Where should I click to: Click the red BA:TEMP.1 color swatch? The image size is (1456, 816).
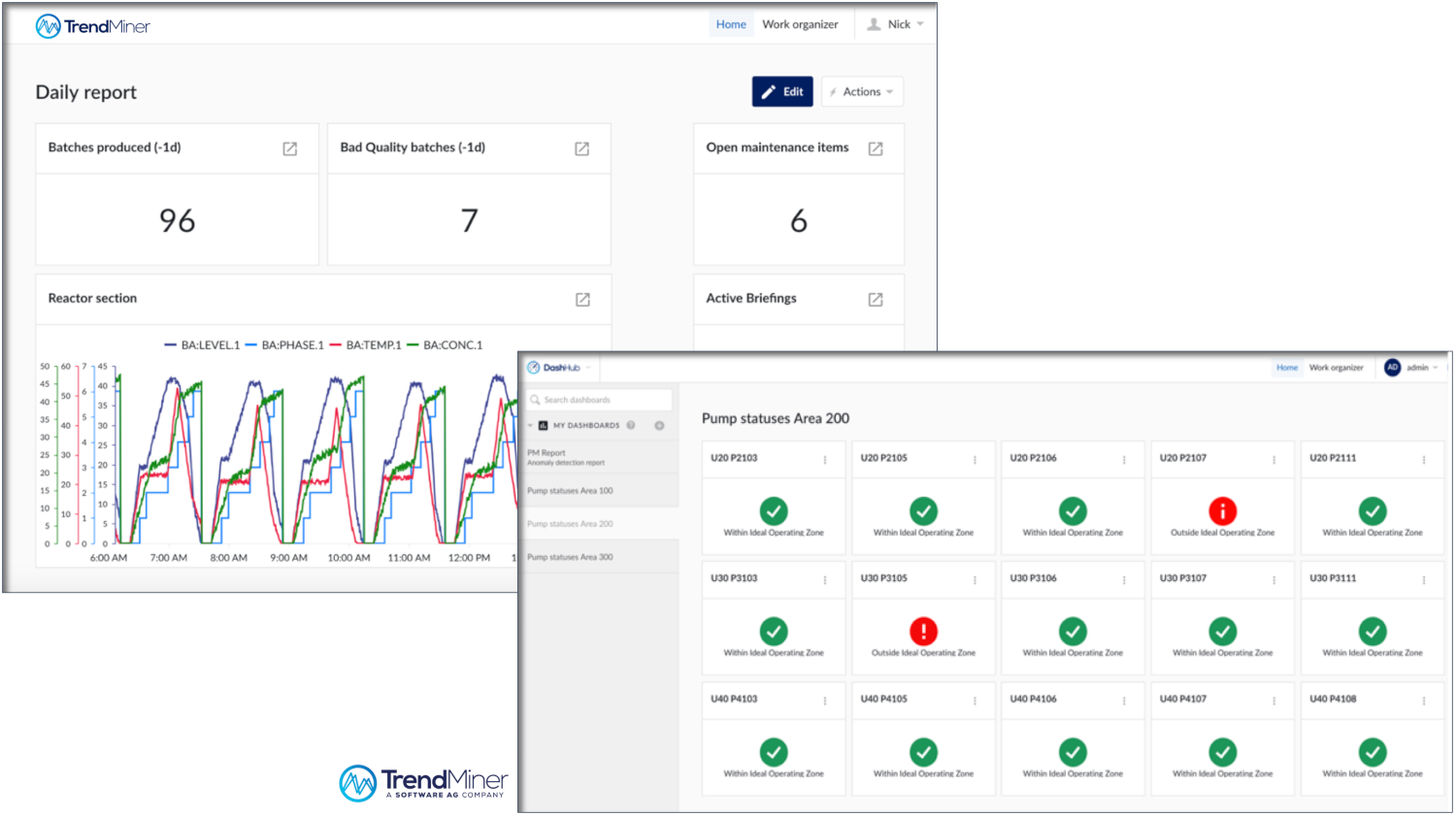point(336,343)
